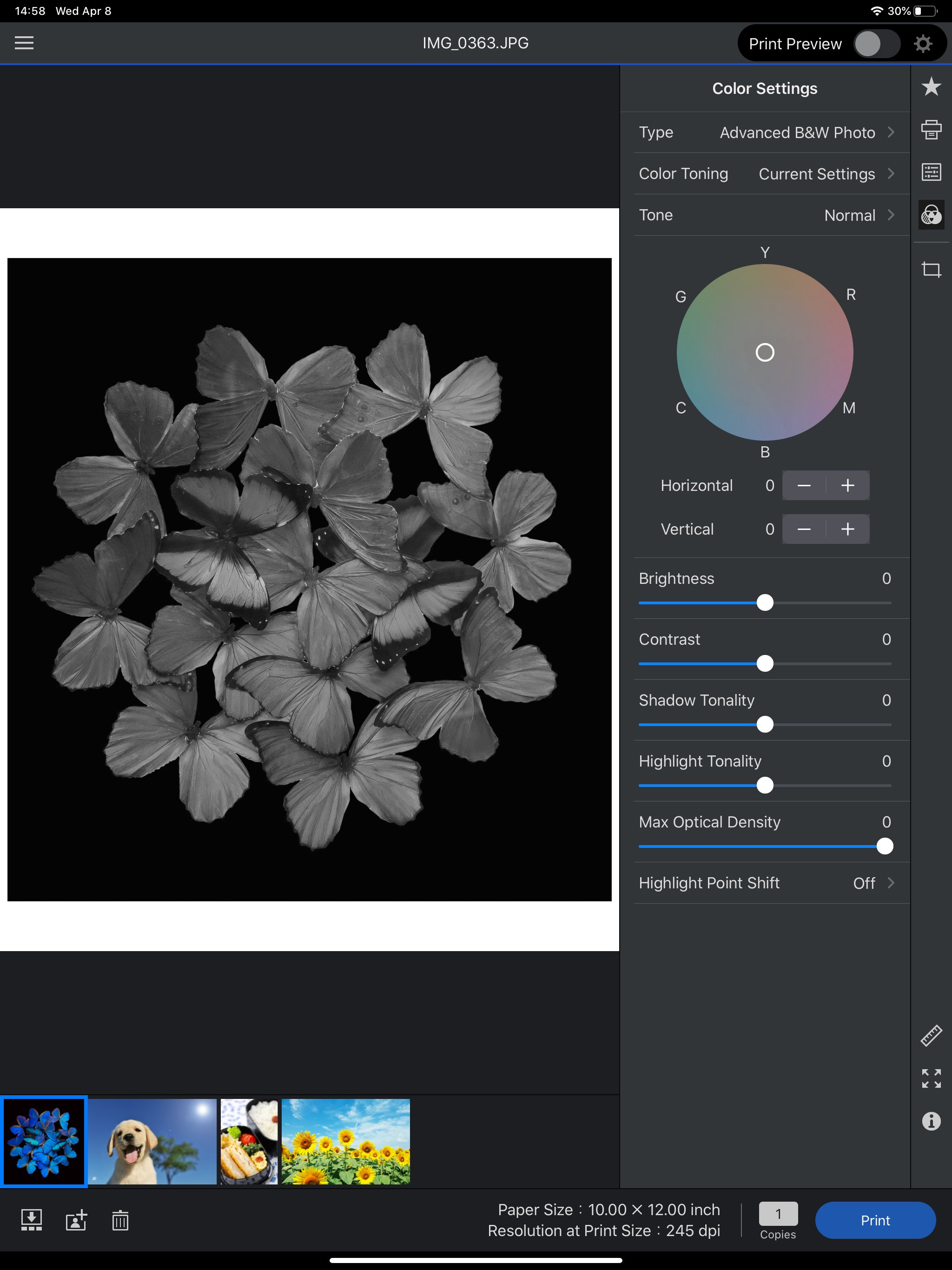
Task: Open the color settings sidebar tab
Action: [x=931, y=215]
